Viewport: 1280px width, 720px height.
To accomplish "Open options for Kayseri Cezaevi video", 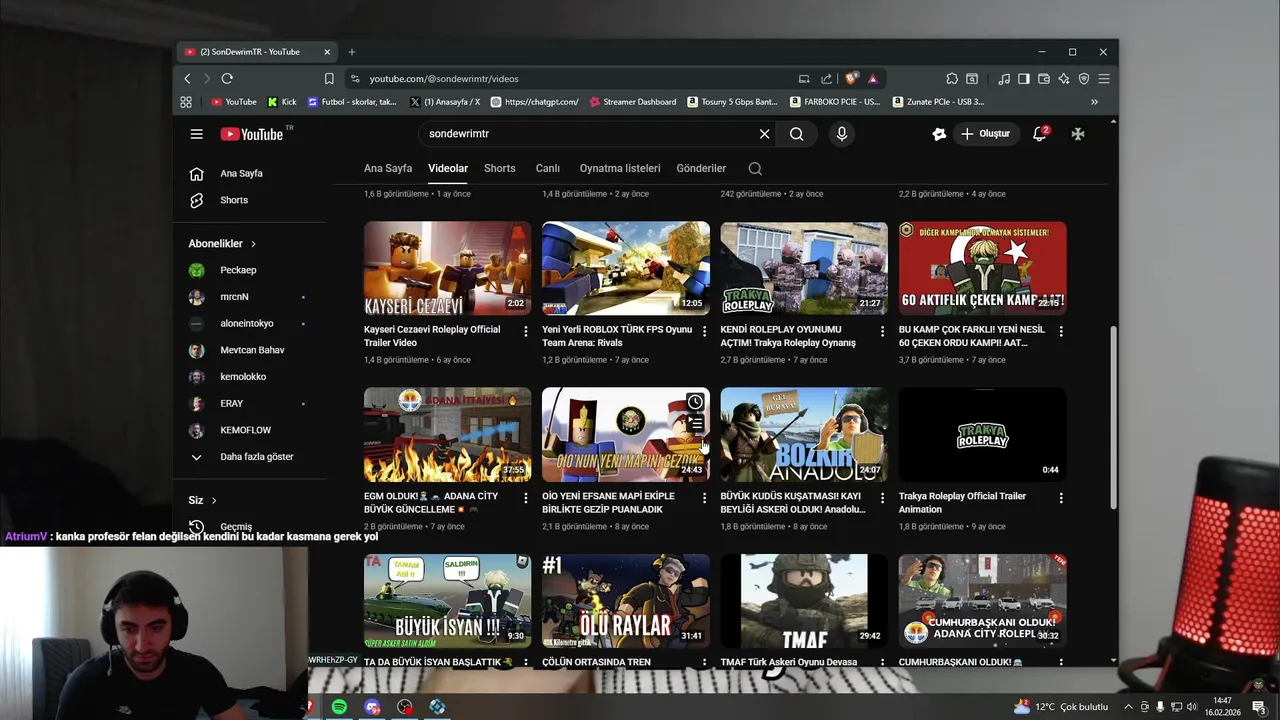I will tap(526, 331).
